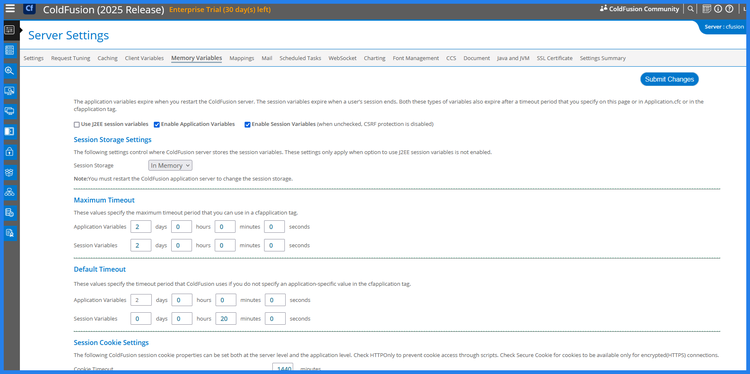Edit Maximum Timeout Session Variables seconds field
This screenshot has width=750, height=374.
[x=274, y=245]
